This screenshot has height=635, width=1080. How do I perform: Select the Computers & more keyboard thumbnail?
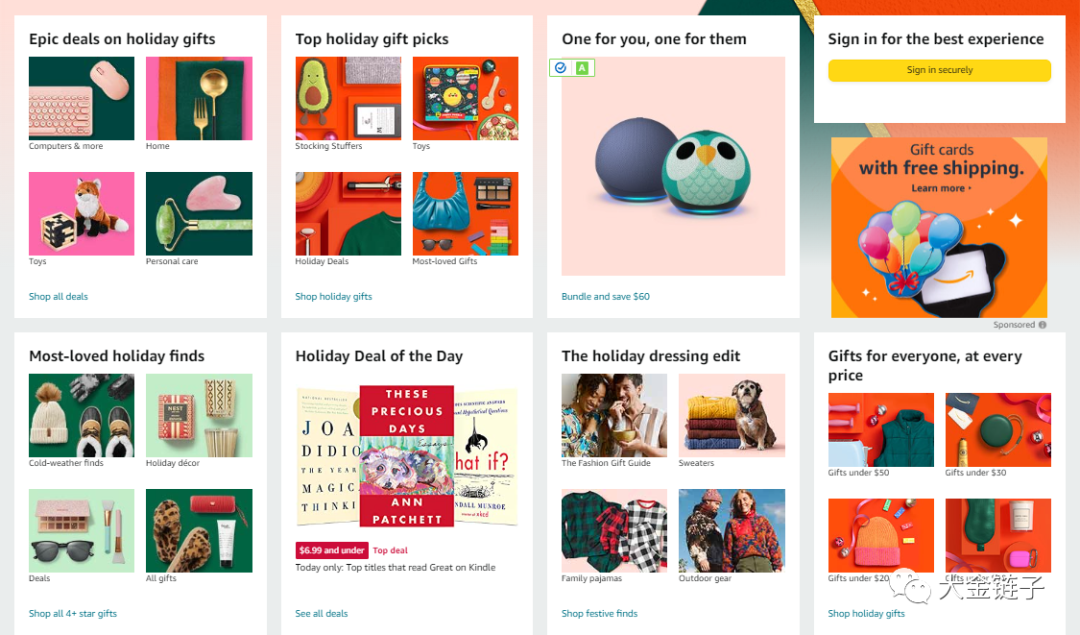[81, 98]
